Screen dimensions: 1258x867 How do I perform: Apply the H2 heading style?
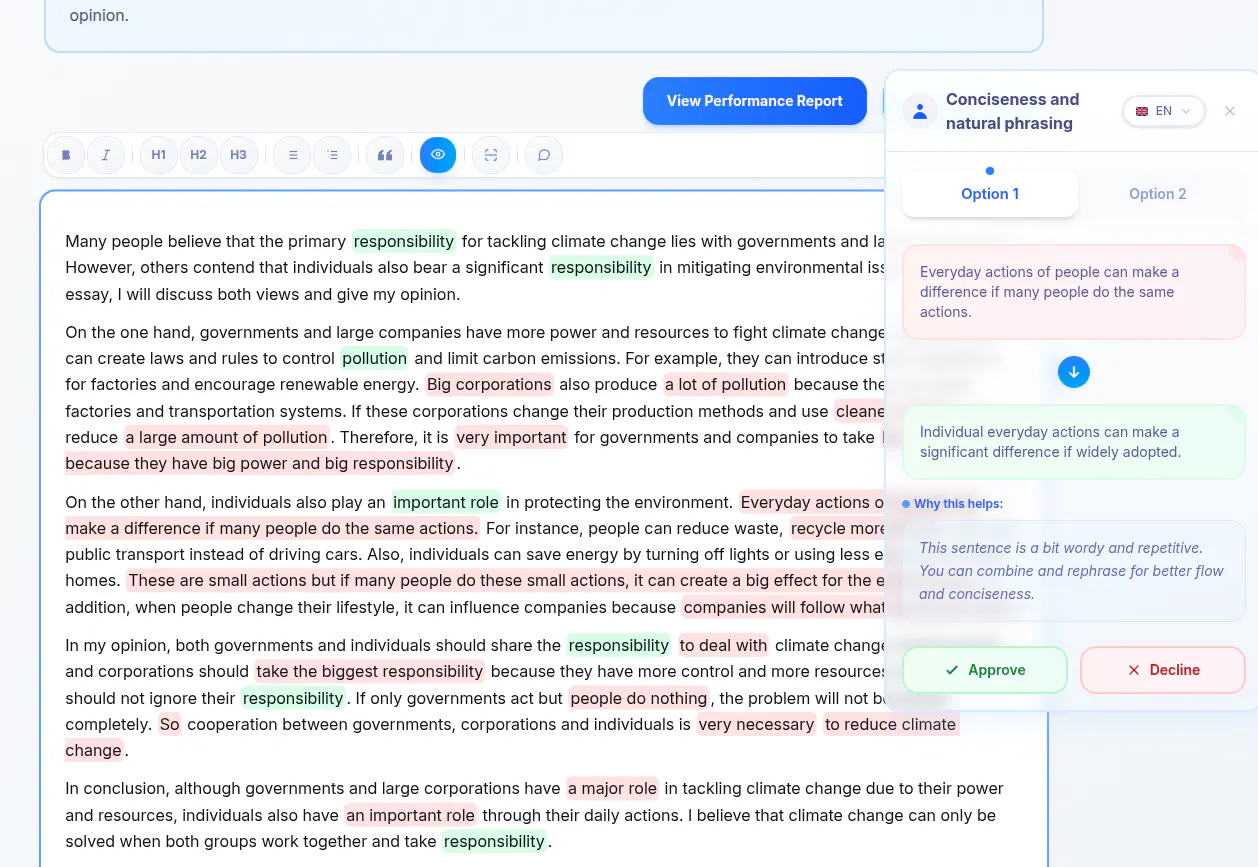tap(198, 155)
